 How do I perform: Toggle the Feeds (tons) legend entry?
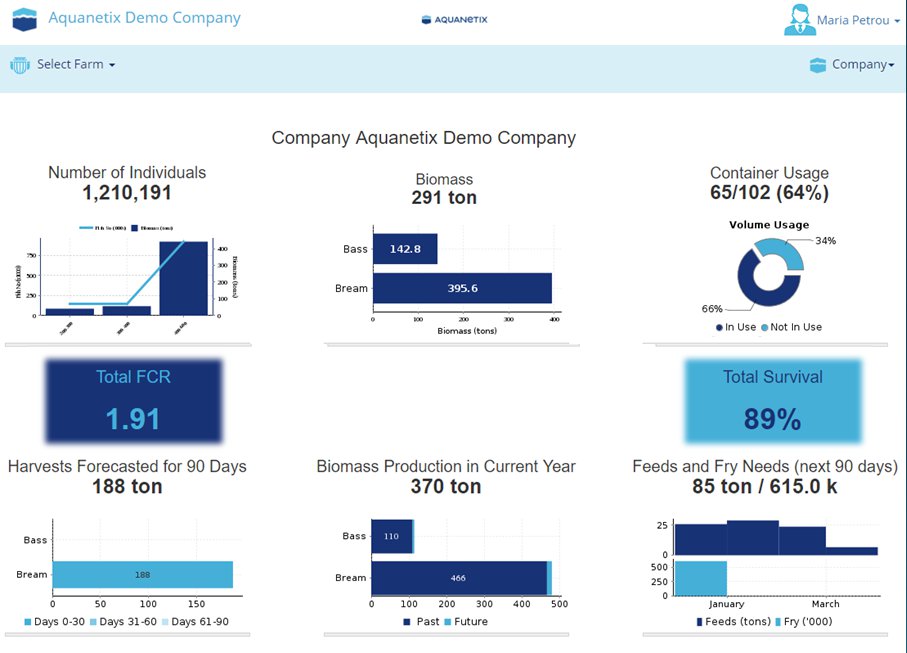733,622
